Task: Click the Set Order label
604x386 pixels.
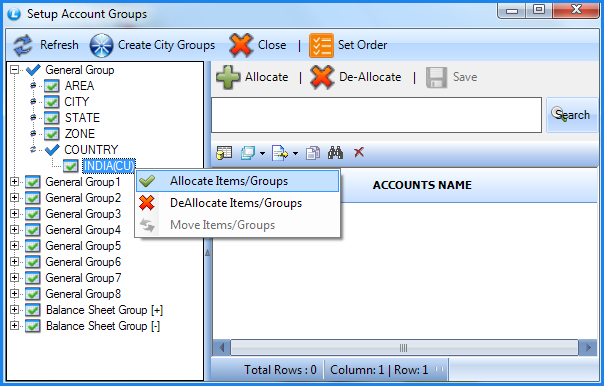Action: (x=362, y=45)
